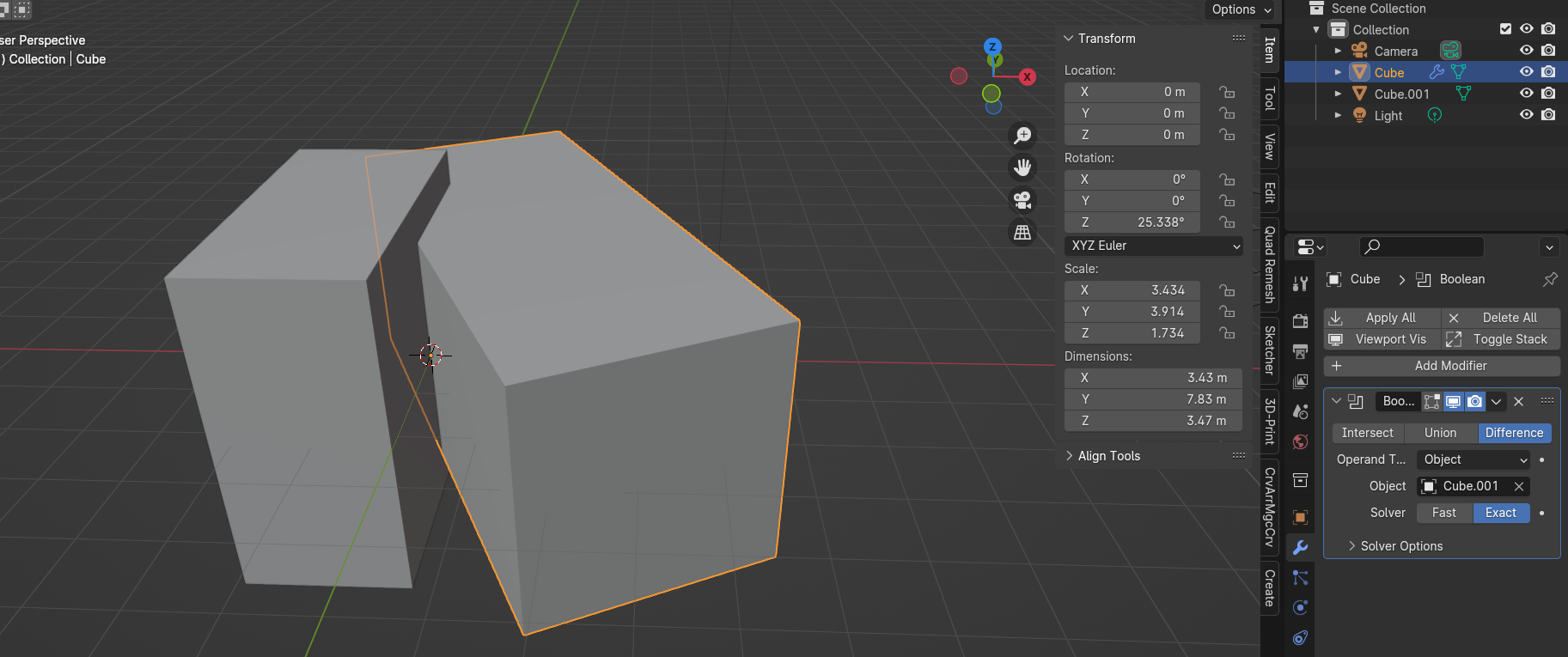Image resolution: width=1568 pixels, height=657 pixels.
Task: Disable the Light in renders via camera icon
Action: 1548,115
